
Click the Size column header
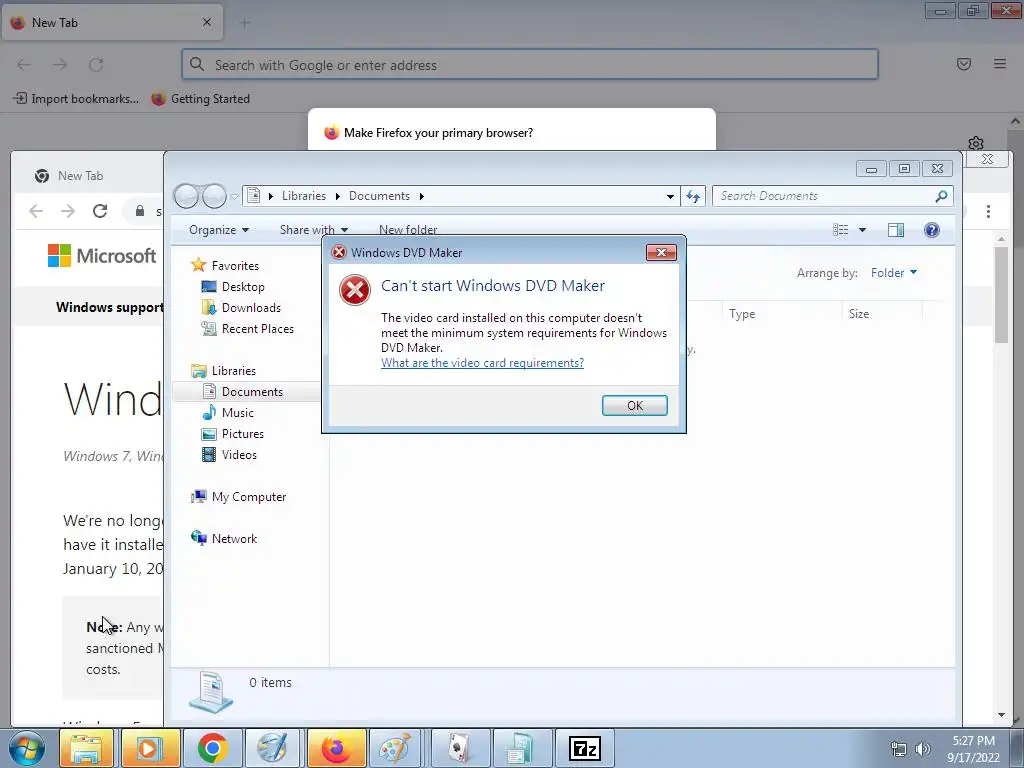tap(859, 314)
